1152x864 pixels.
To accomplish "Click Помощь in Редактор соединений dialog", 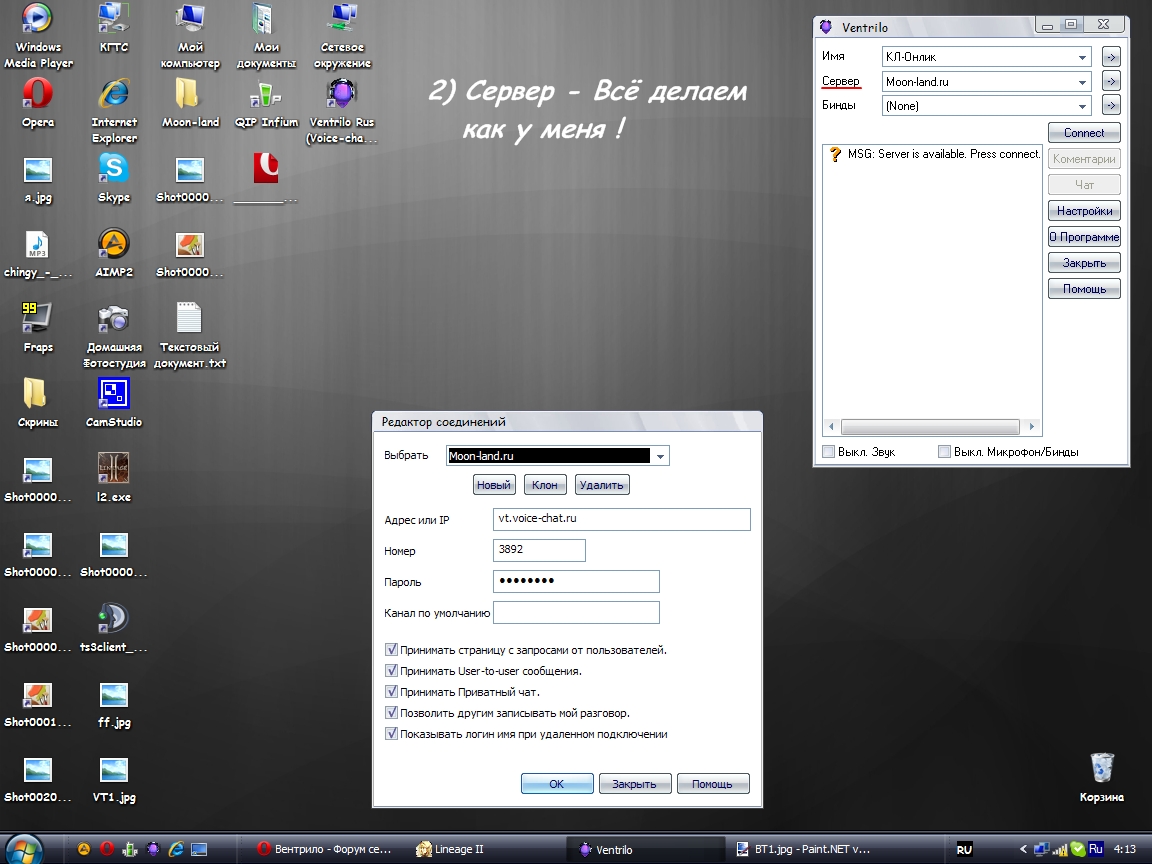I will (713, 784).
